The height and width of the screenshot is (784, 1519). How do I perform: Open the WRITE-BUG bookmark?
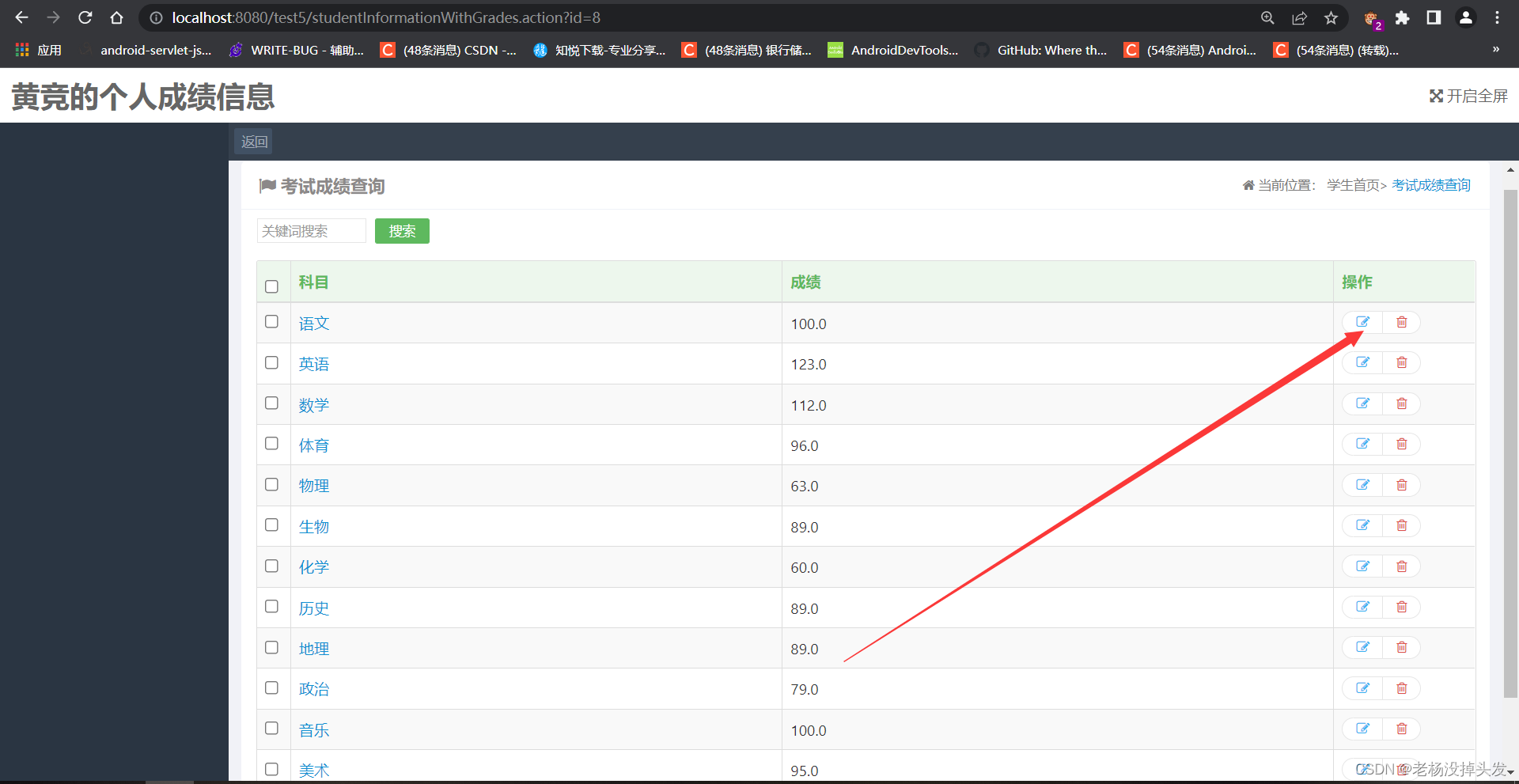coord(297,50)
